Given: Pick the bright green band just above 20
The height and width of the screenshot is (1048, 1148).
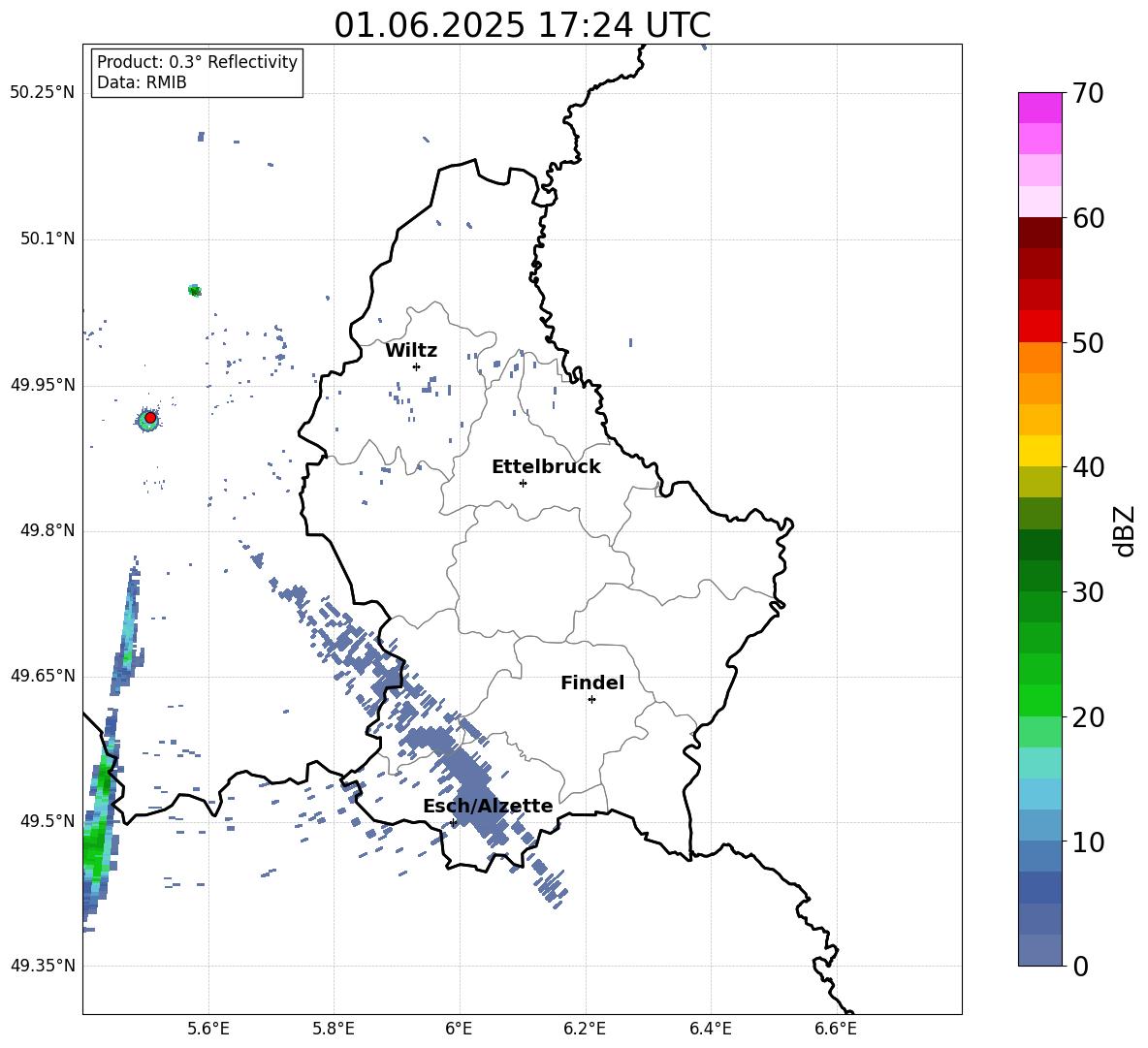Looking at the screenshot, I should (x=1039, y=700).
